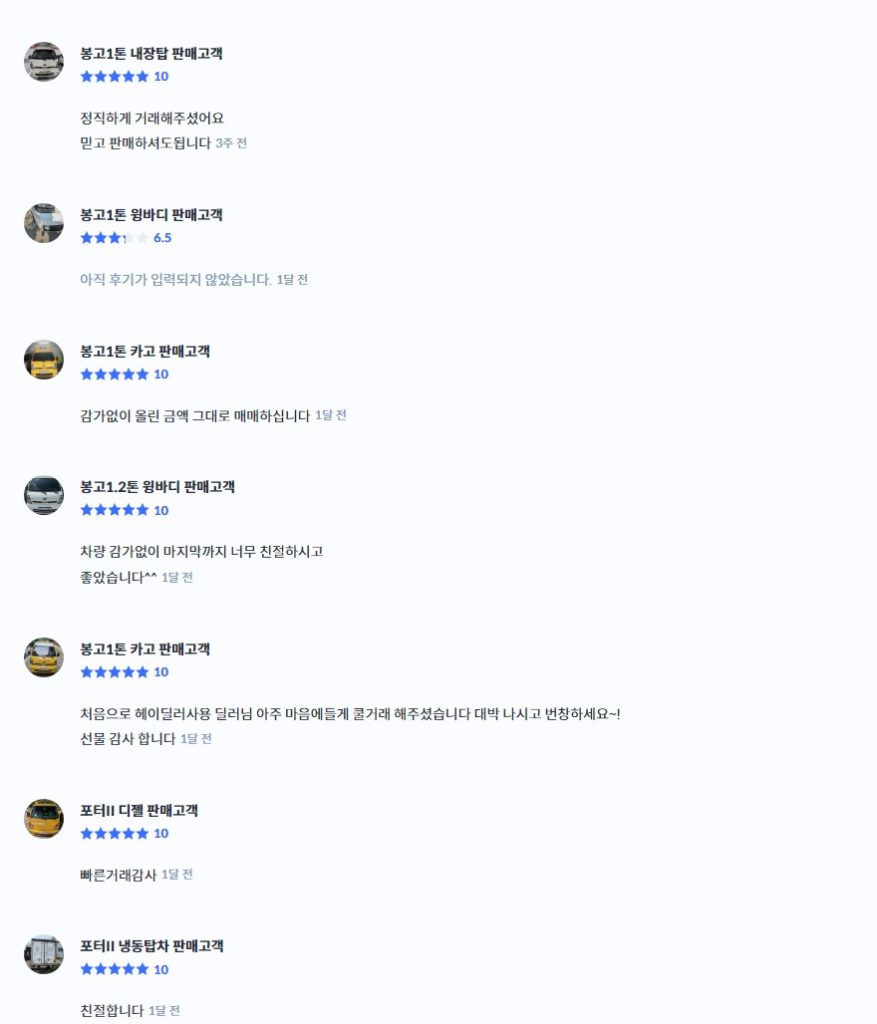Screen dimensions: 877x1024
Task: Click the star rating under 포터II 디젤
Action: point(124,833)
